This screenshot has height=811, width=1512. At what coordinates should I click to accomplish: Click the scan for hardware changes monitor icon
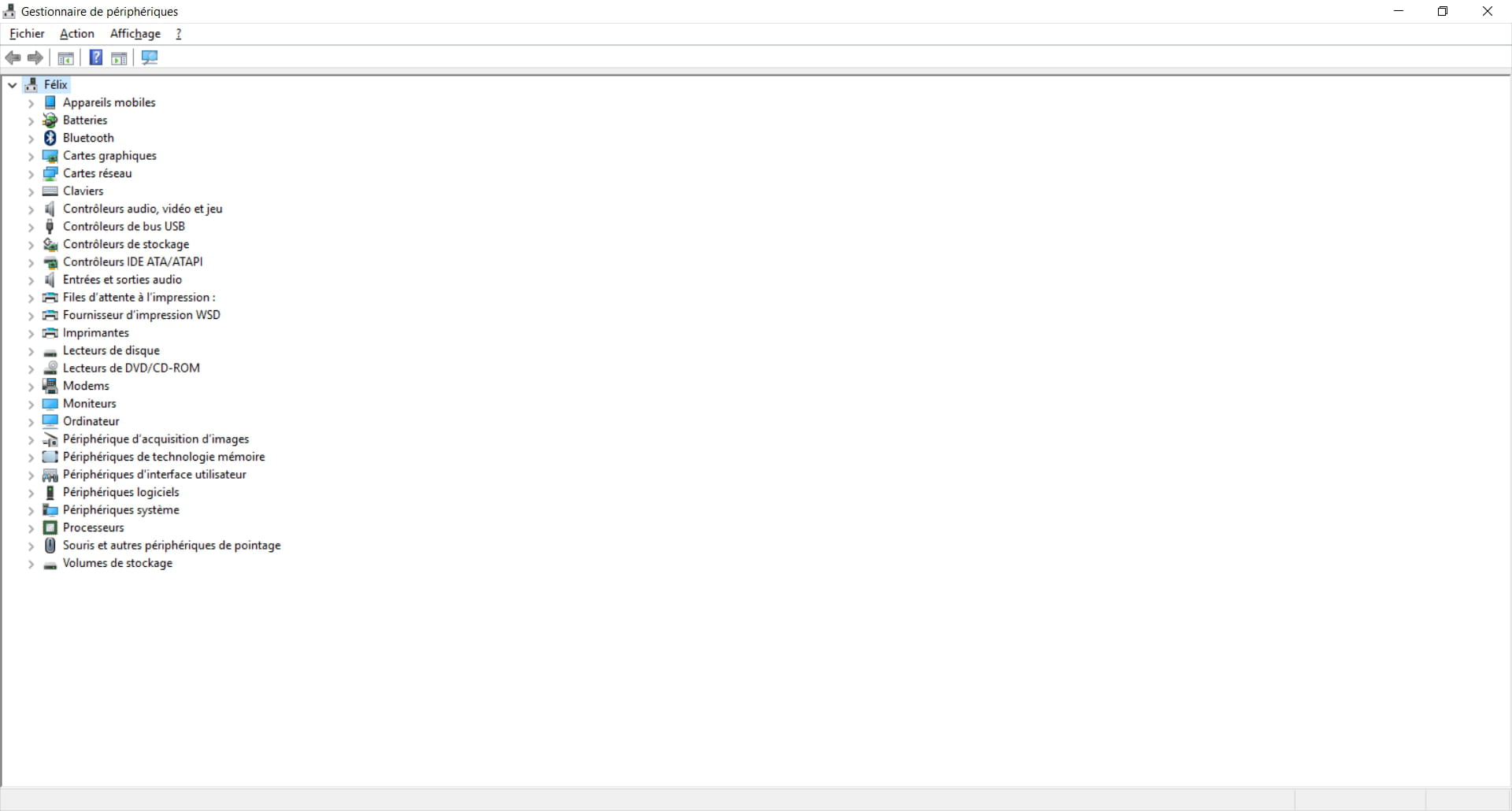pos(150,57)
